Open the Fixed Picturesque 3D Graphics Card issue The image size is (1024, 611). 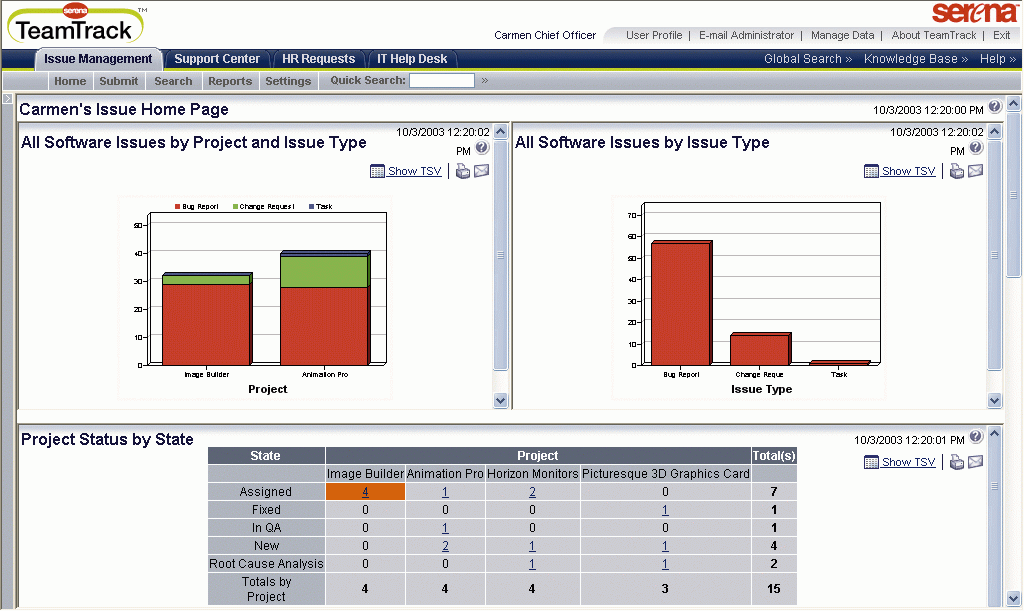(x=665, y=510)
